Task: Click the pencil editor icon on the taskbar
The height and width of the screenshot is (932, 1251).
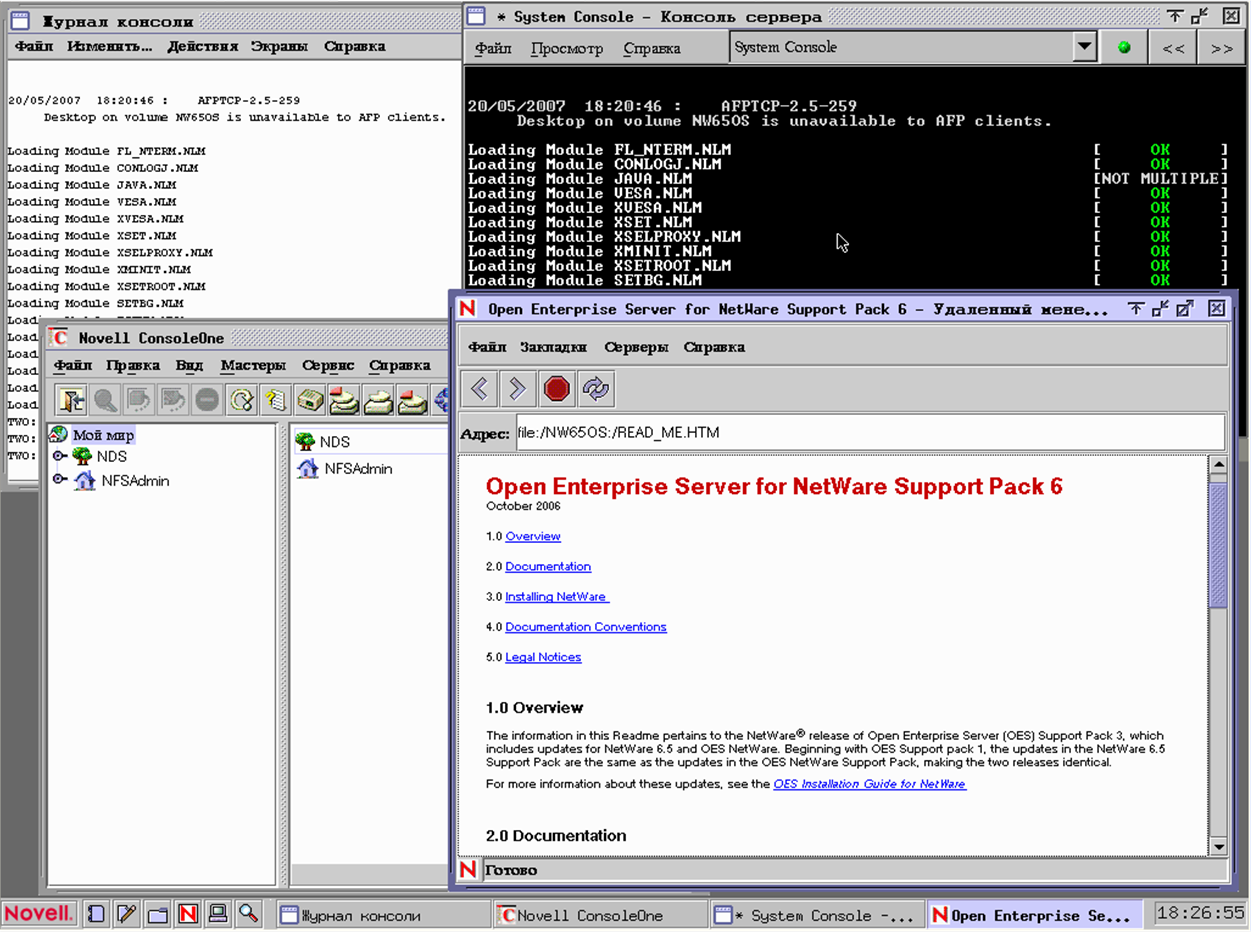Action: point(126,913)
